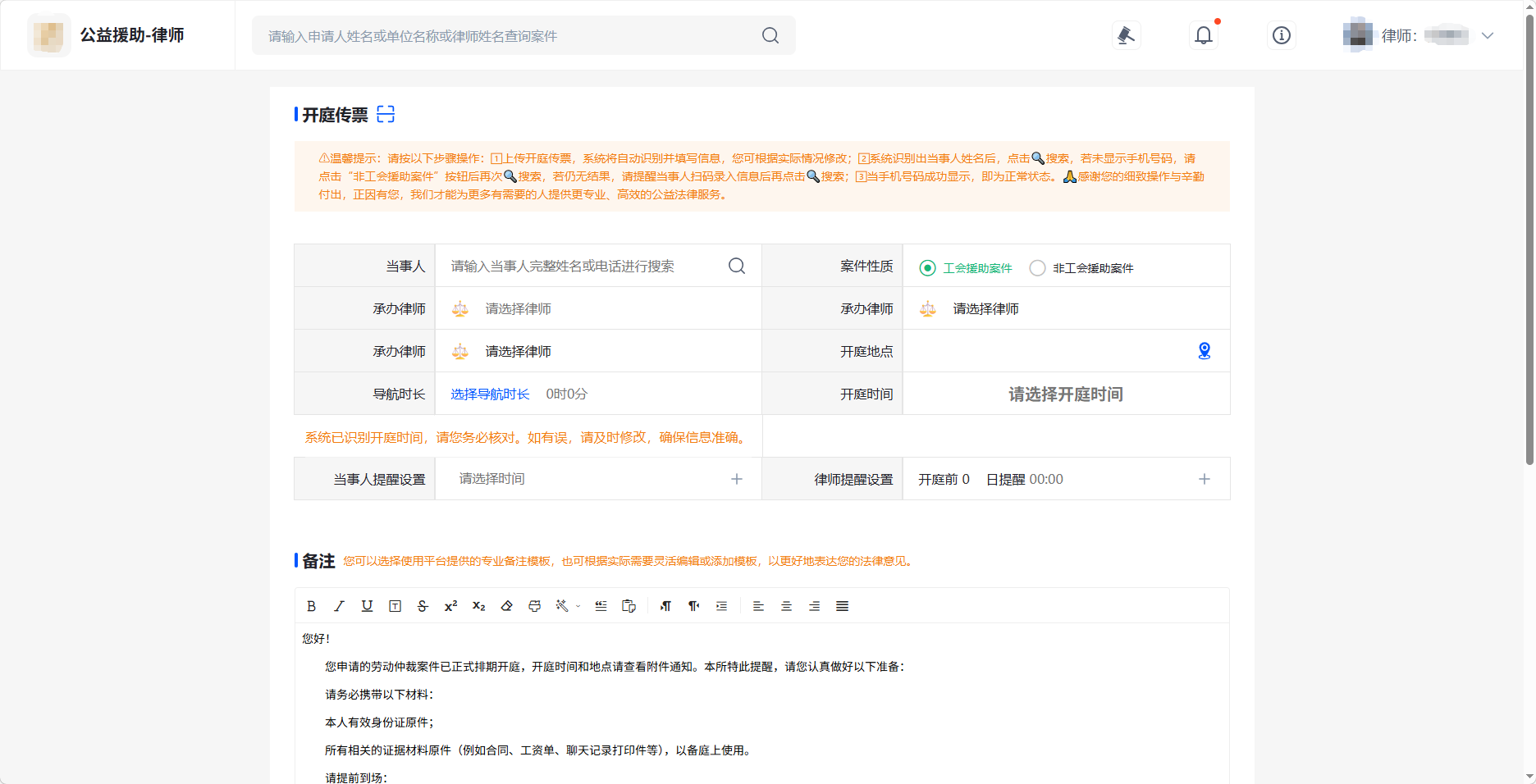Click the gavel icon in header
This screenshot has height=784, width=1536.
[x=1126, y=35]
